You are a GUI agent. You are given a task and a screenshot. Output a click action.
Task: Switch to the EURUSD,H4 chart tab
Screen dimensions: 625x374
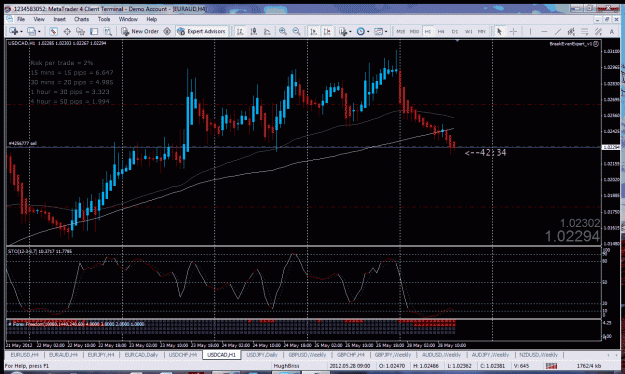(x=24, y=354)
